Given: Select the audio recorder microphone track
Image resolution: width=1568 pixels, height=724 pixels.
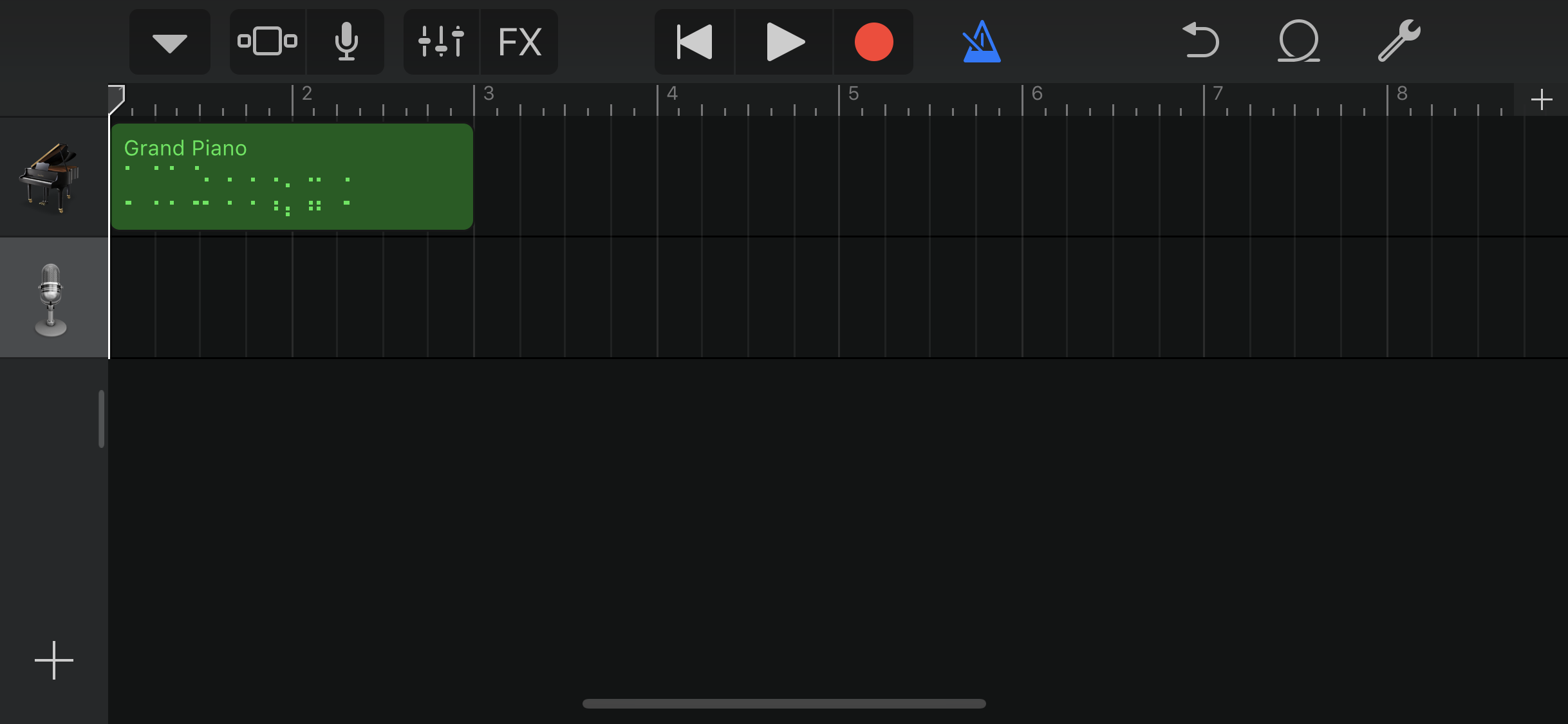Looking at the screenshot, I should click(51, 298).
